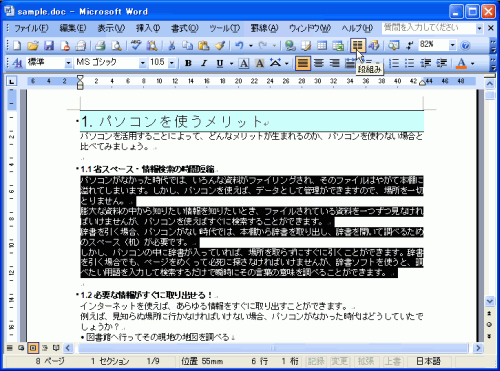Open Microsoft Word Help with the question icon
Image resolution: width=500 pixels, height=371 pixels.
tap(465, 45)
